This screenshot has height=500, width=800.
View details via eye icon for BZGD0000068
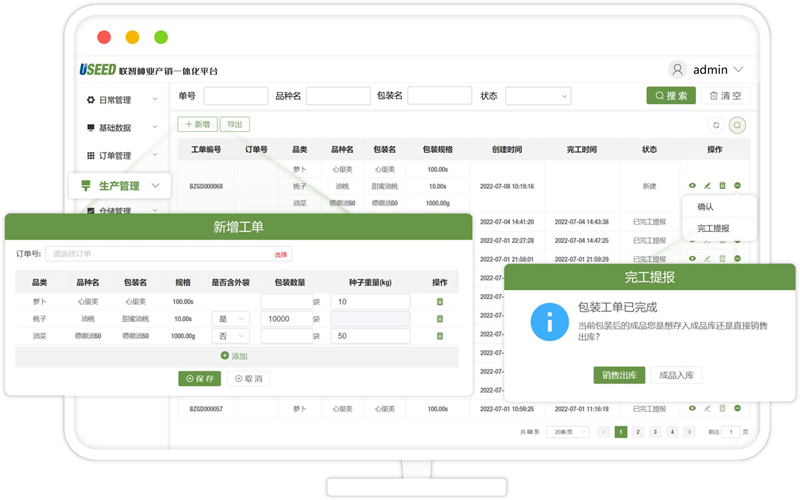[692, 186]
